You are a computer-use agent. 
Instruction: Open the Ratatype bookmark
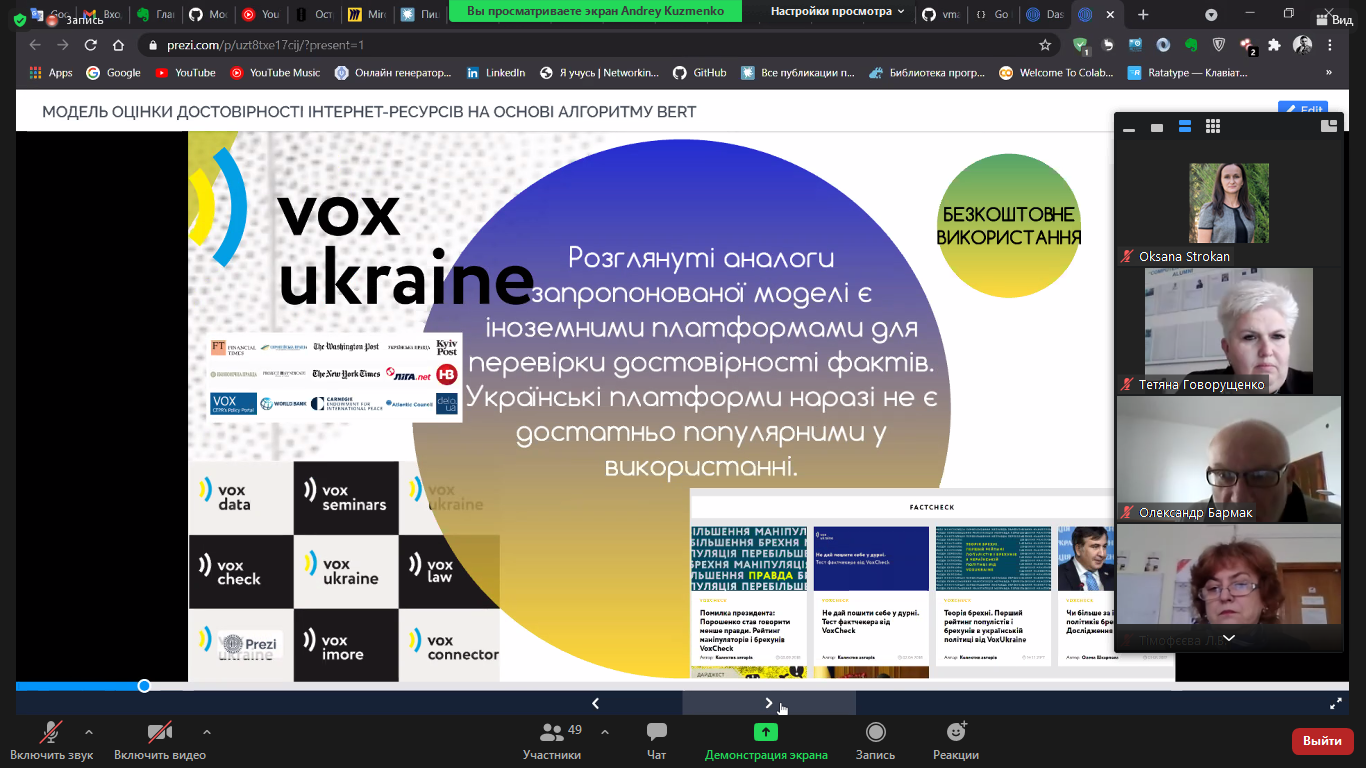(x=1188, y=72)
